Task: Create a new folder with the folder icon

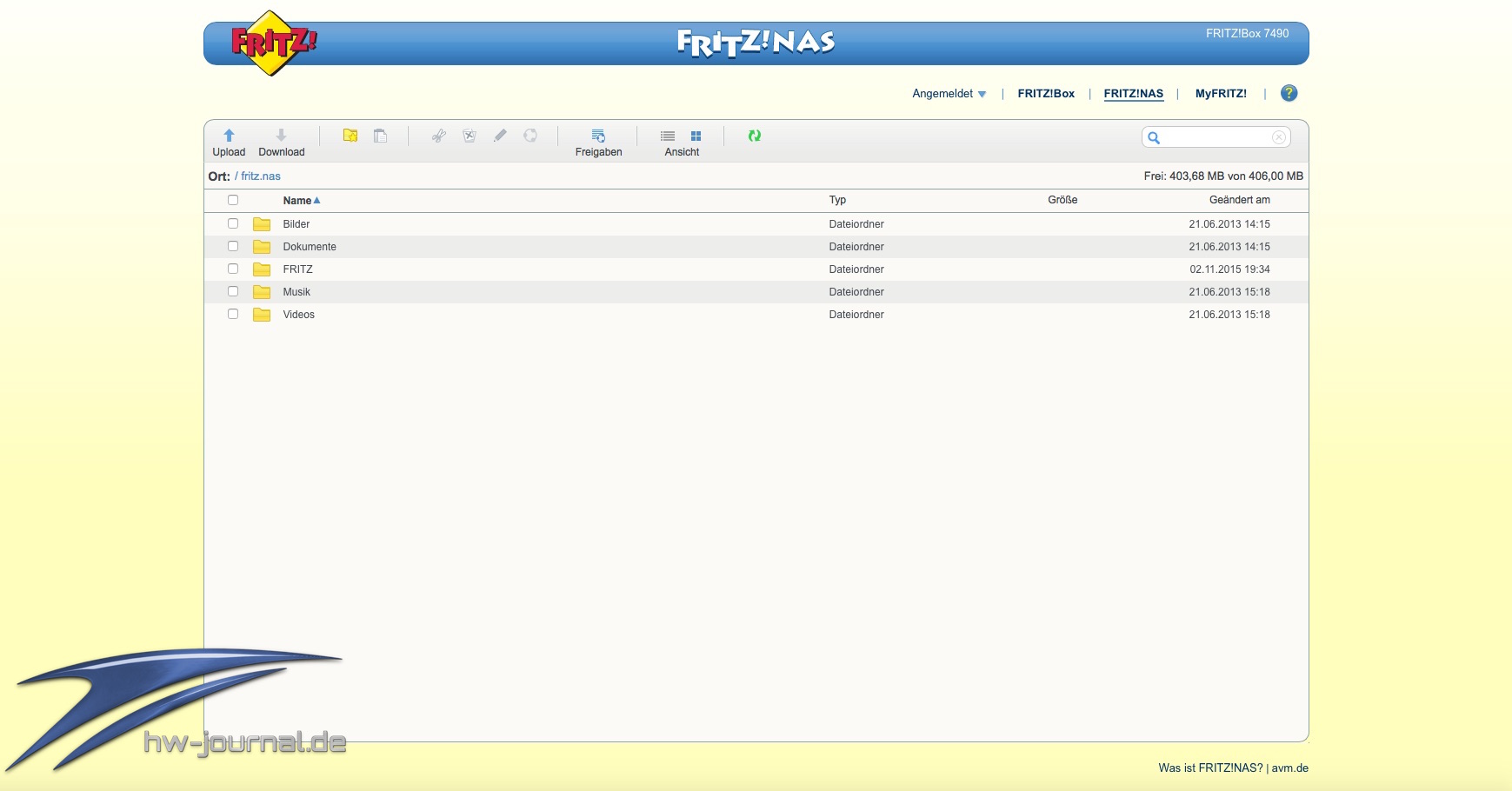Action: 350,136
